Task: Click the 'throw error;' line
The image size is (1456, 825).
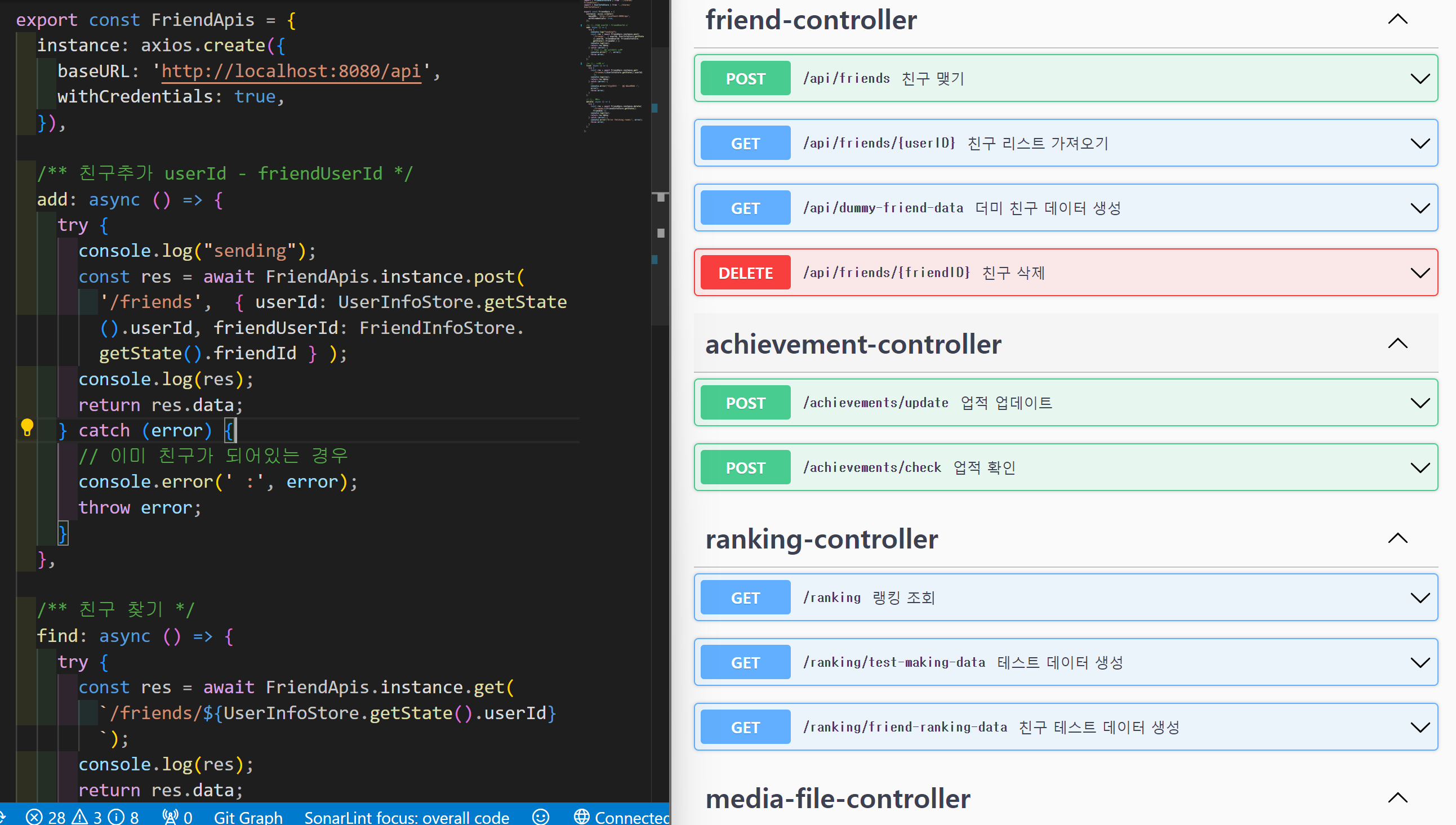Action: (x=139, y=507)
